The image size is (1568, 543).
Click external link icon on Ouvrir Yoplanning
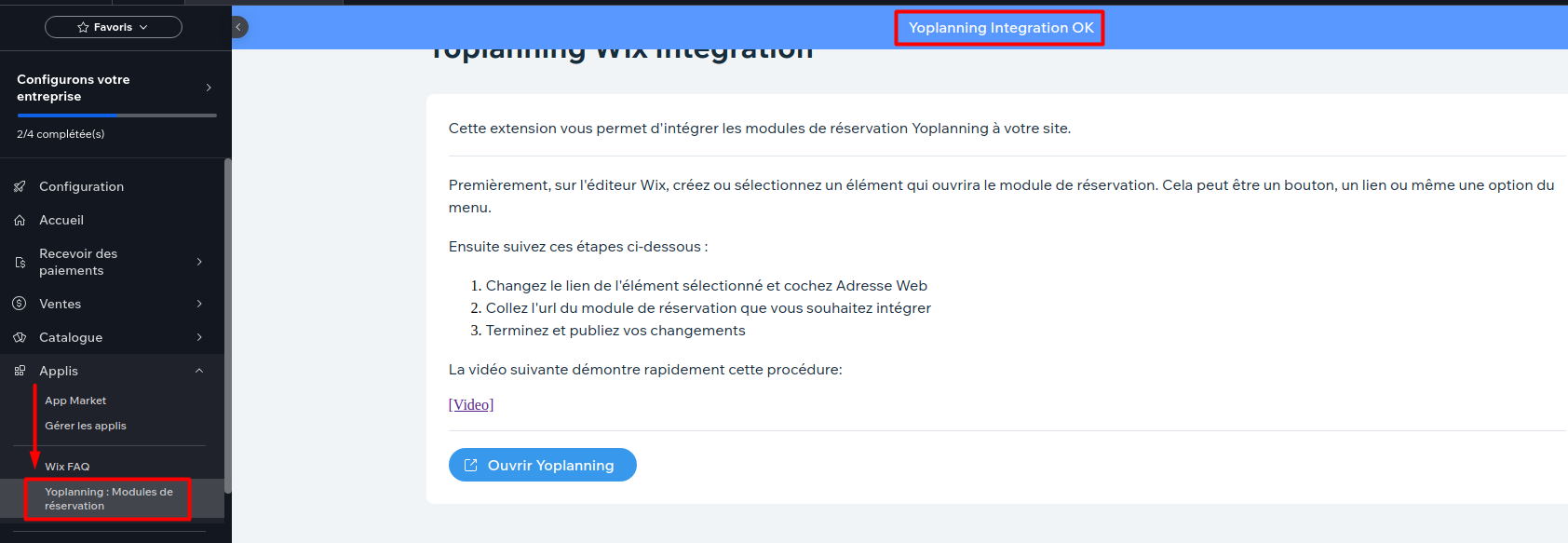[471, 466]
